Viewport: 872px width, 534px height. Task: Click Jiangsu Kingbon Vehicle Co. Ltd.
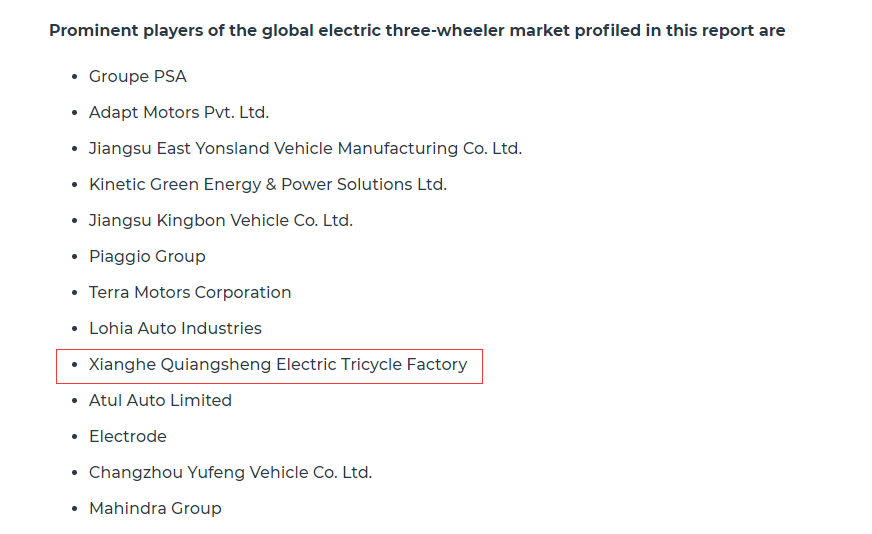click(x=221, y=220)
